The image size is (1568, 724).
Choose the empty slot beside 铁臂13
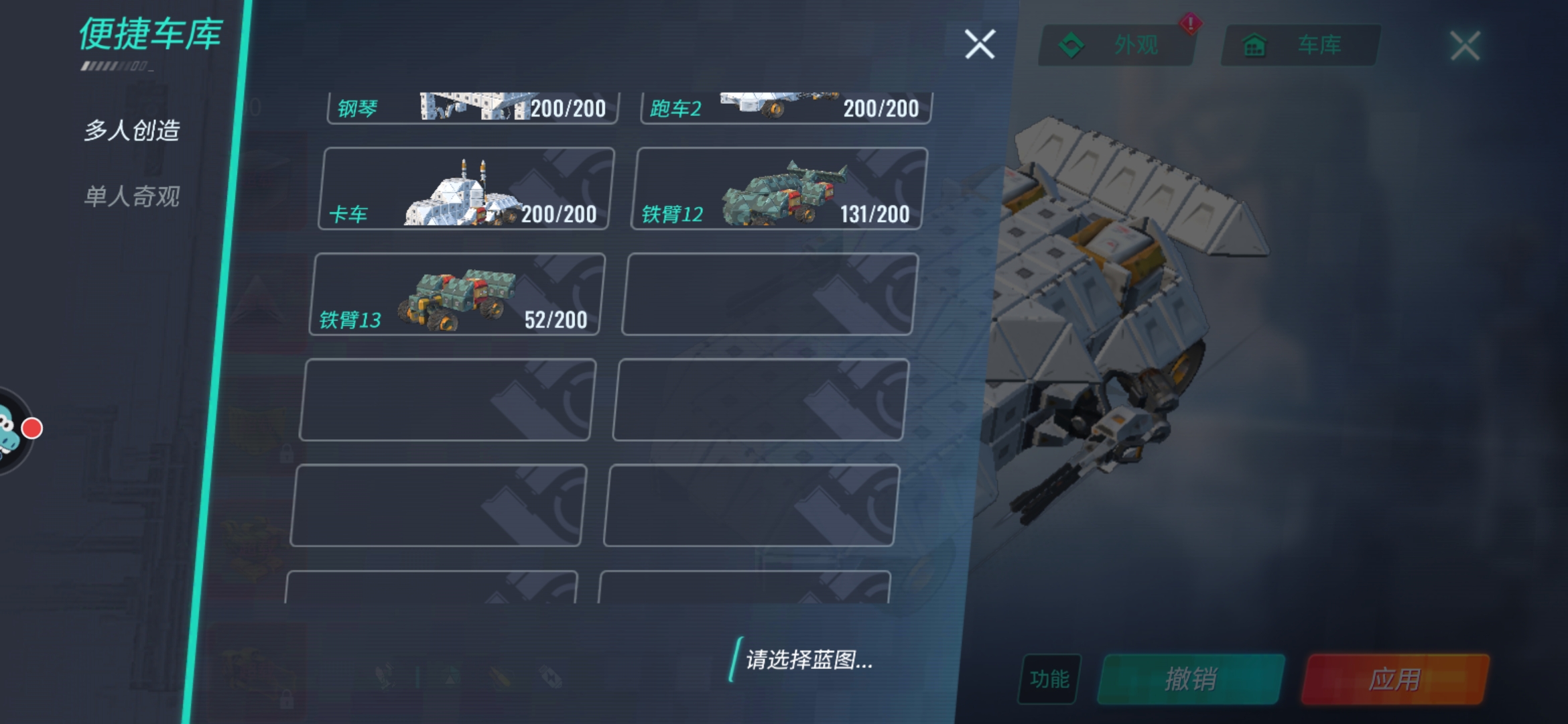point(770,294)
